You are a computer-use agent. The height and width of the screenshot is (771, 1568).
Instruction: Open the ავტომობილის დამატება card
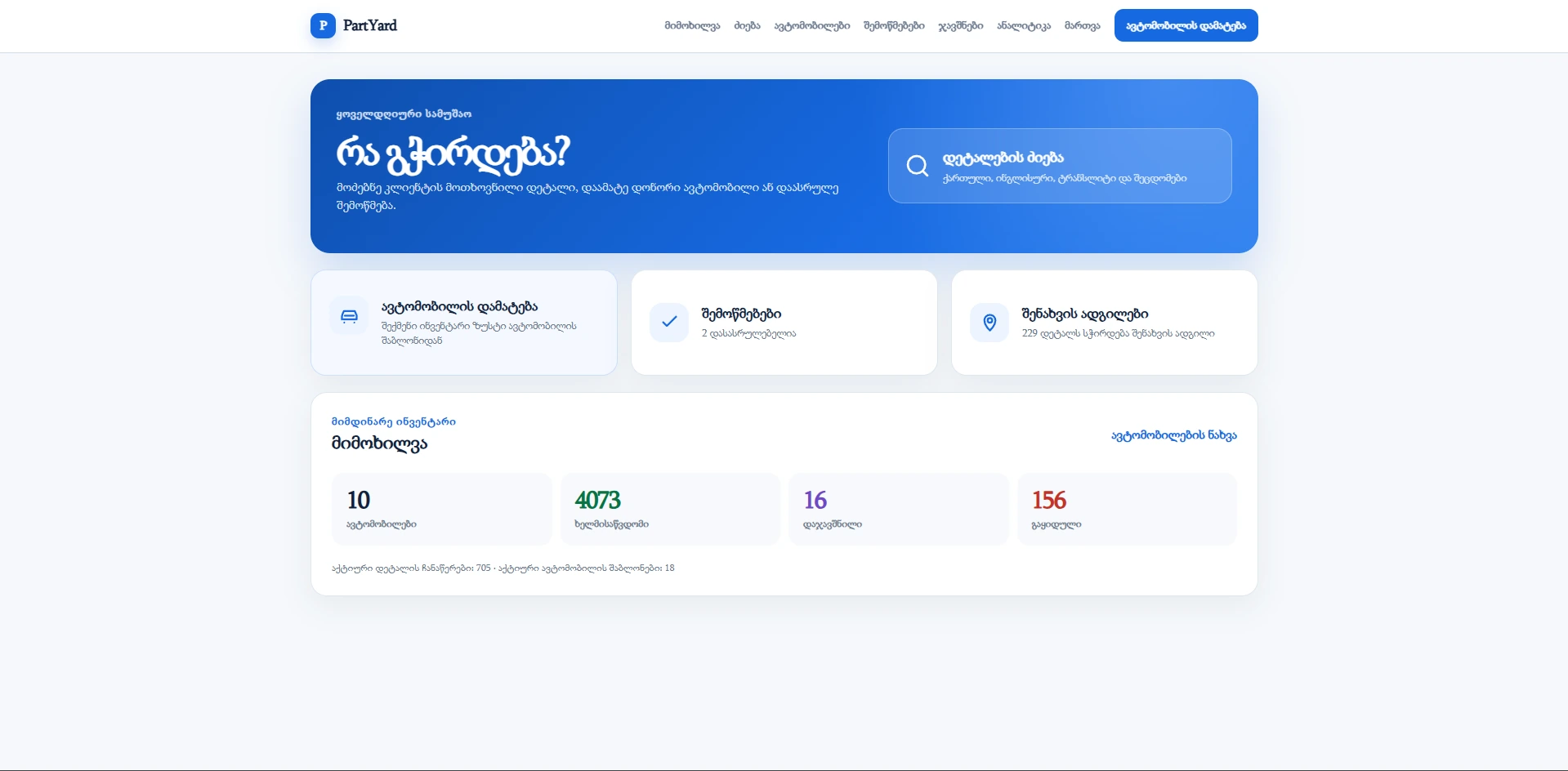pos(464,323)
